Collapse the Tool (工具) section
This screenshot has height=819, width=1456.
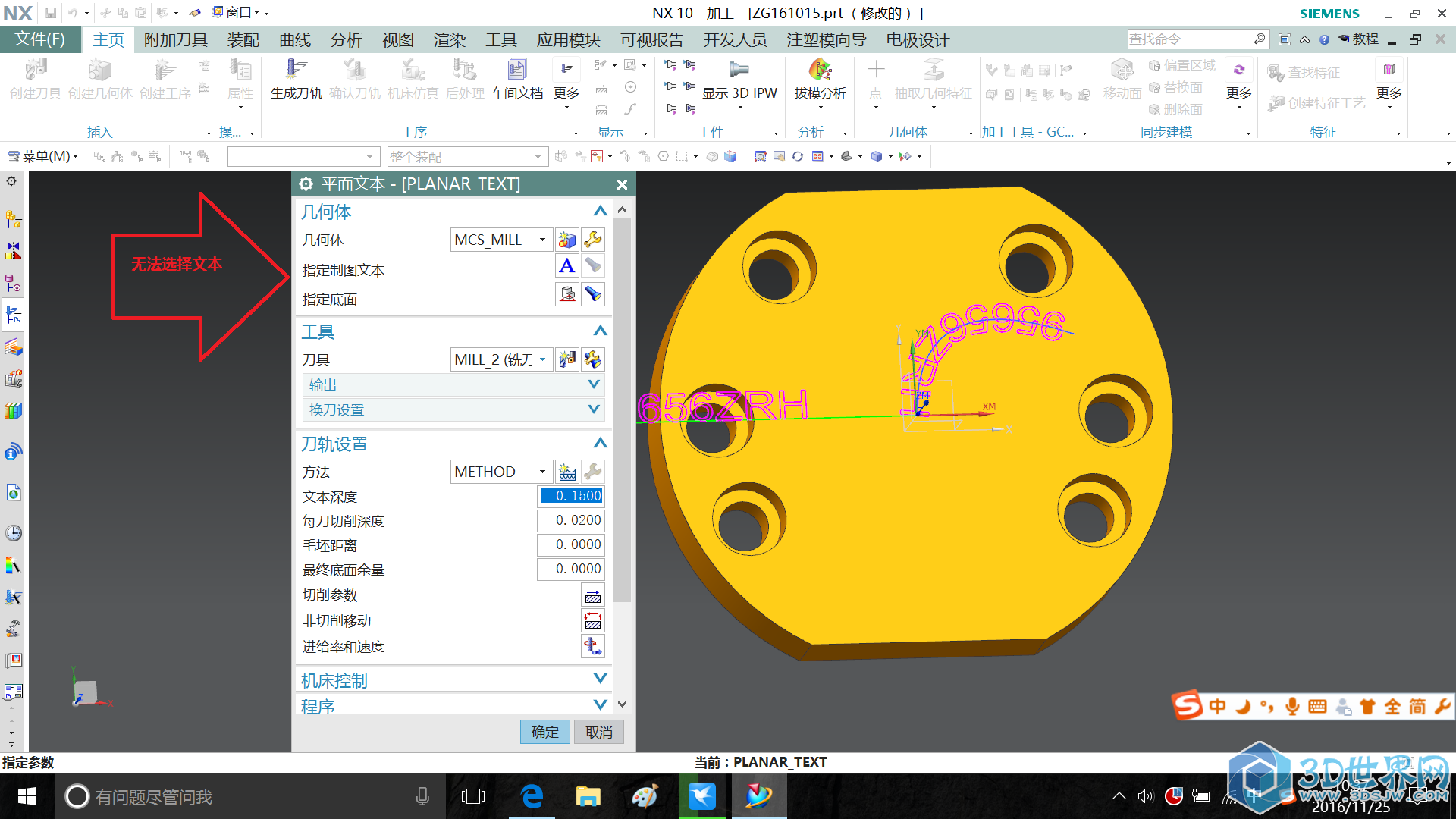(600, 331)
